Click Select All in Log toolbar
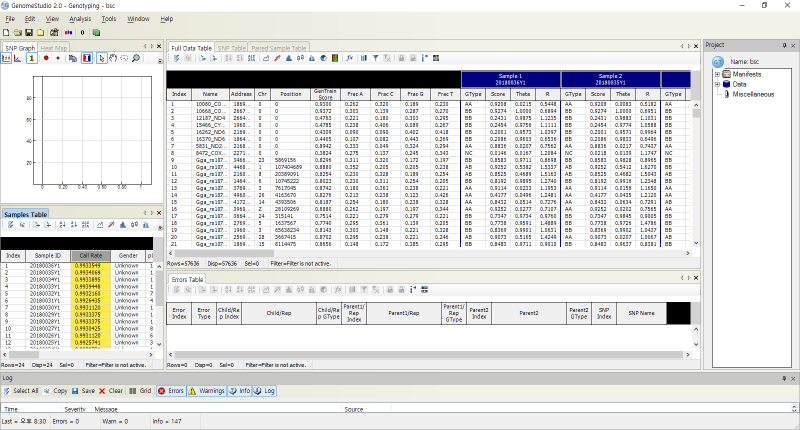The width and height of the screenshot is (800, 430). pyautogui.click(x=21, y=391)
